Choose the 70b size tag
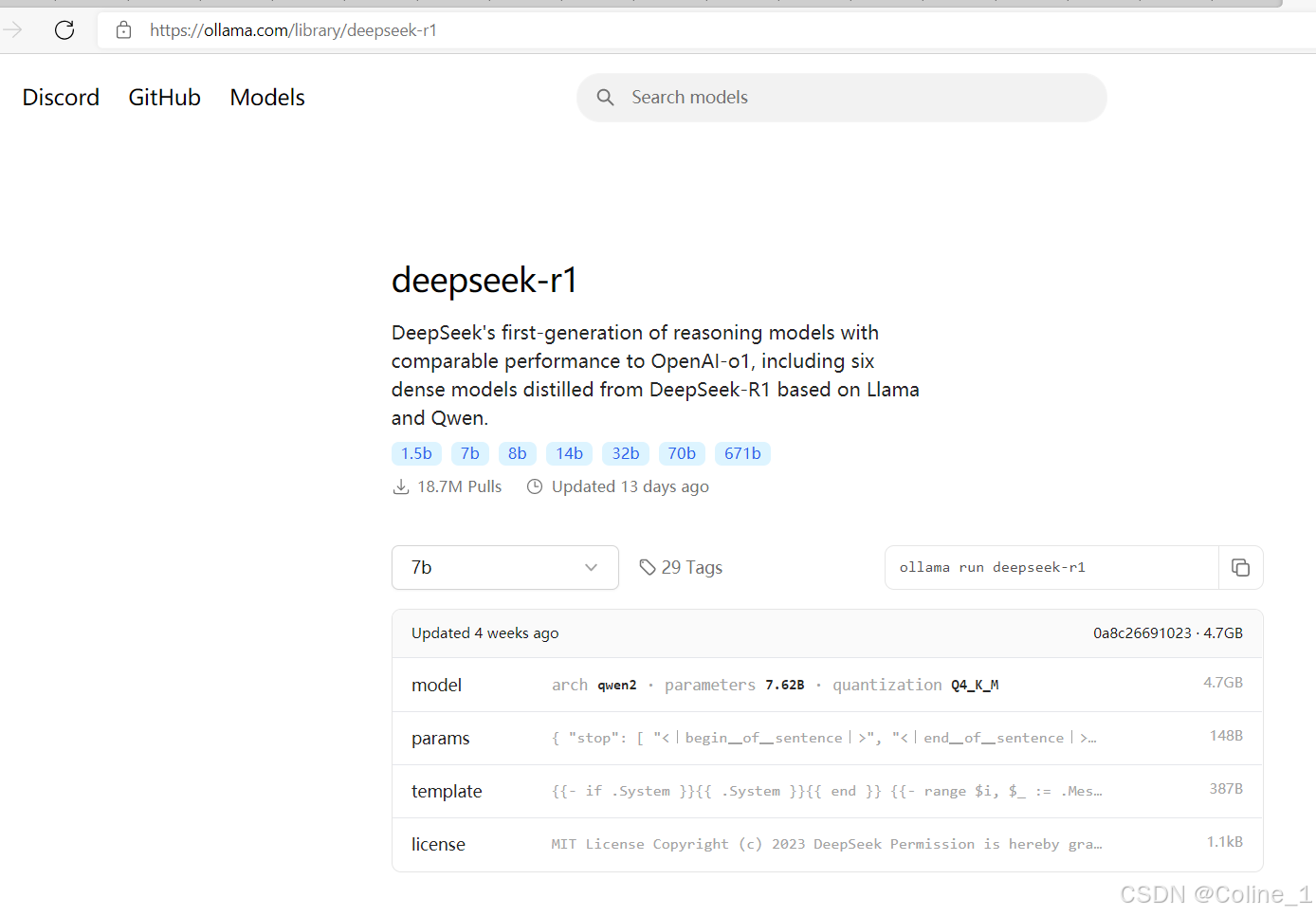1316x916 pixels. pos(682,453)
